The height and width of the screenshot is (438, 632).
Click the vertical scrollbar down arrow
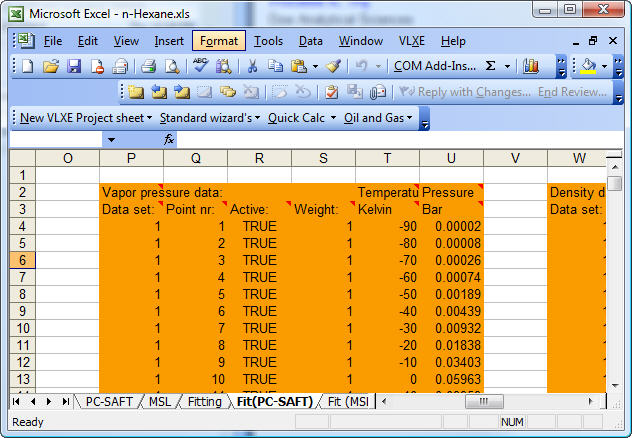tap(615, 386)
